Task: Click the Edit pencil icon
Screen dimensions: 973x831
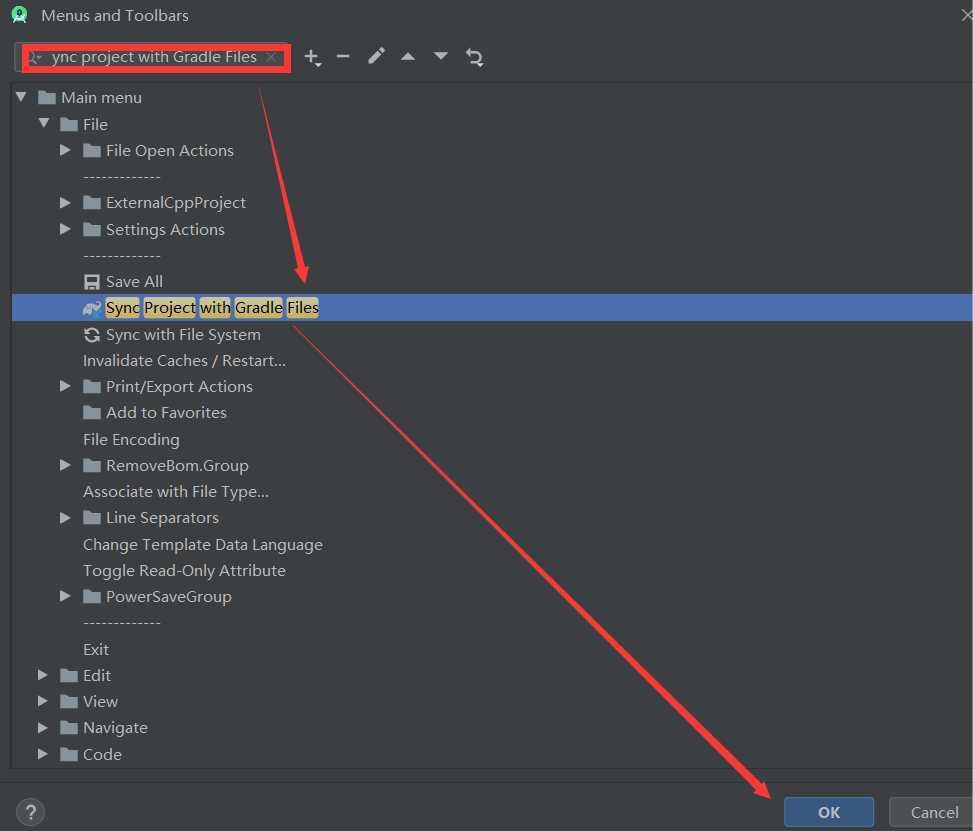Action: (x=376, y=56)
